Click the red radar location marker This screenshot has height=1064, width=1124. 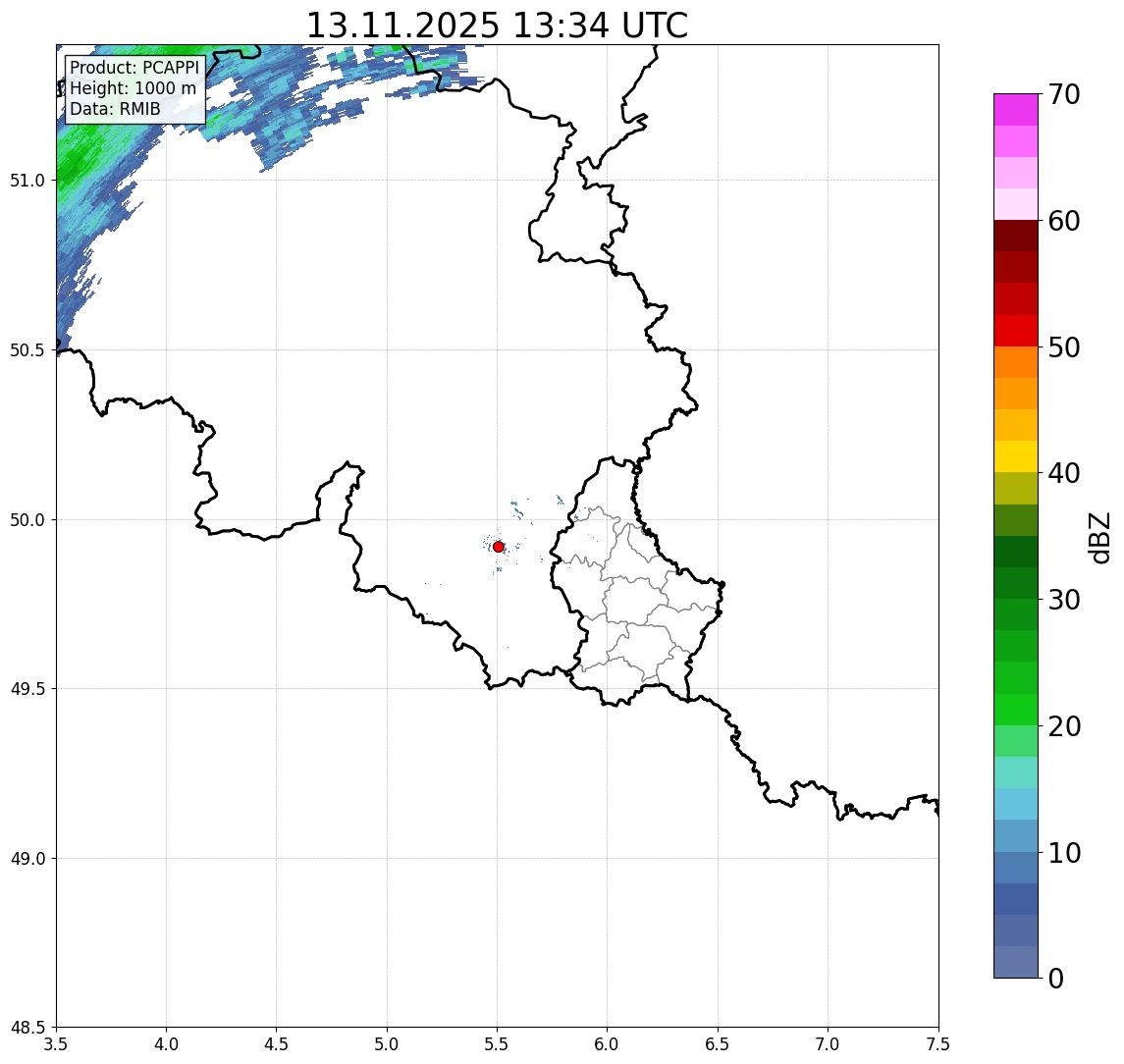pyautogui.click(x=499, y=547)
